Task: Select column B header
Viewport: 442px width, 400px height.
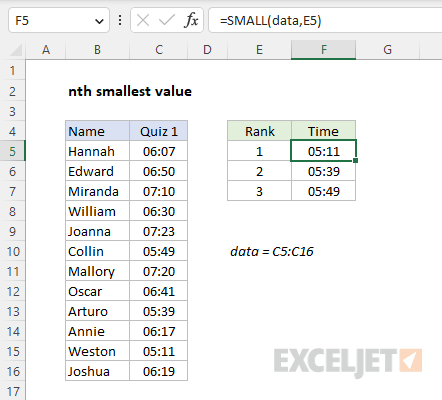Action: click(x=97, y=50)
